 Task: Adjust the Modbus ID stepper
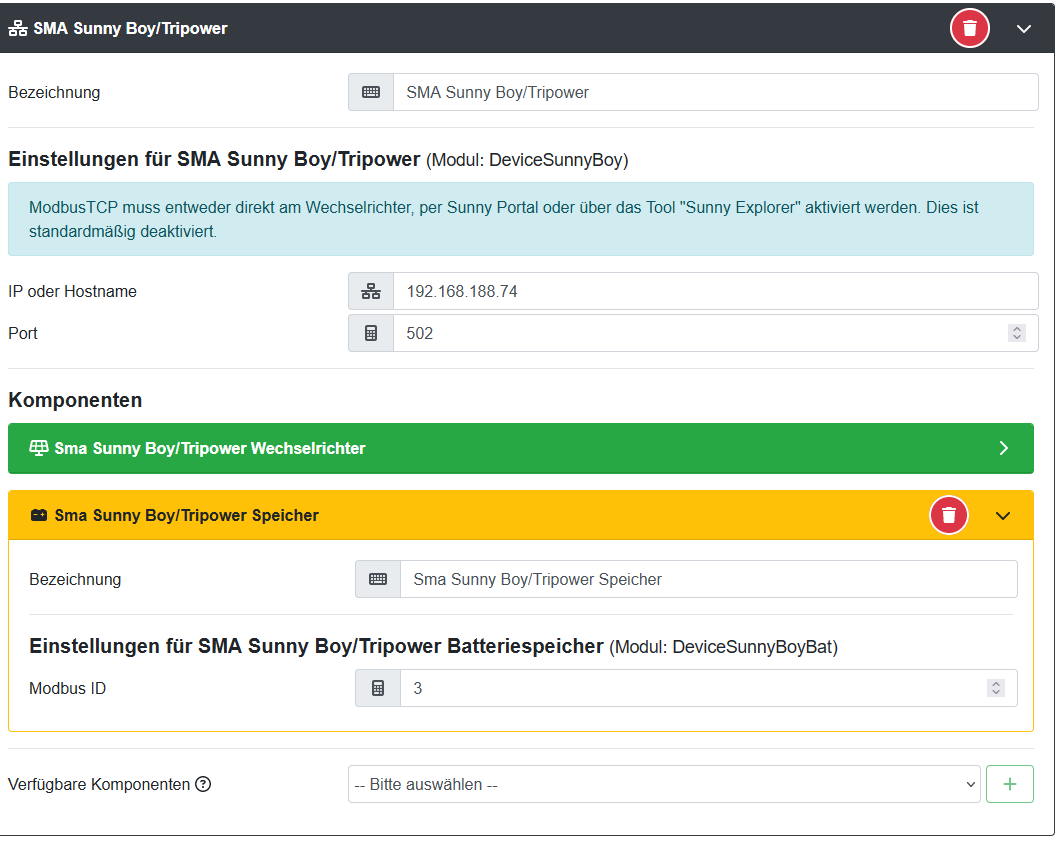pos(995,688)
